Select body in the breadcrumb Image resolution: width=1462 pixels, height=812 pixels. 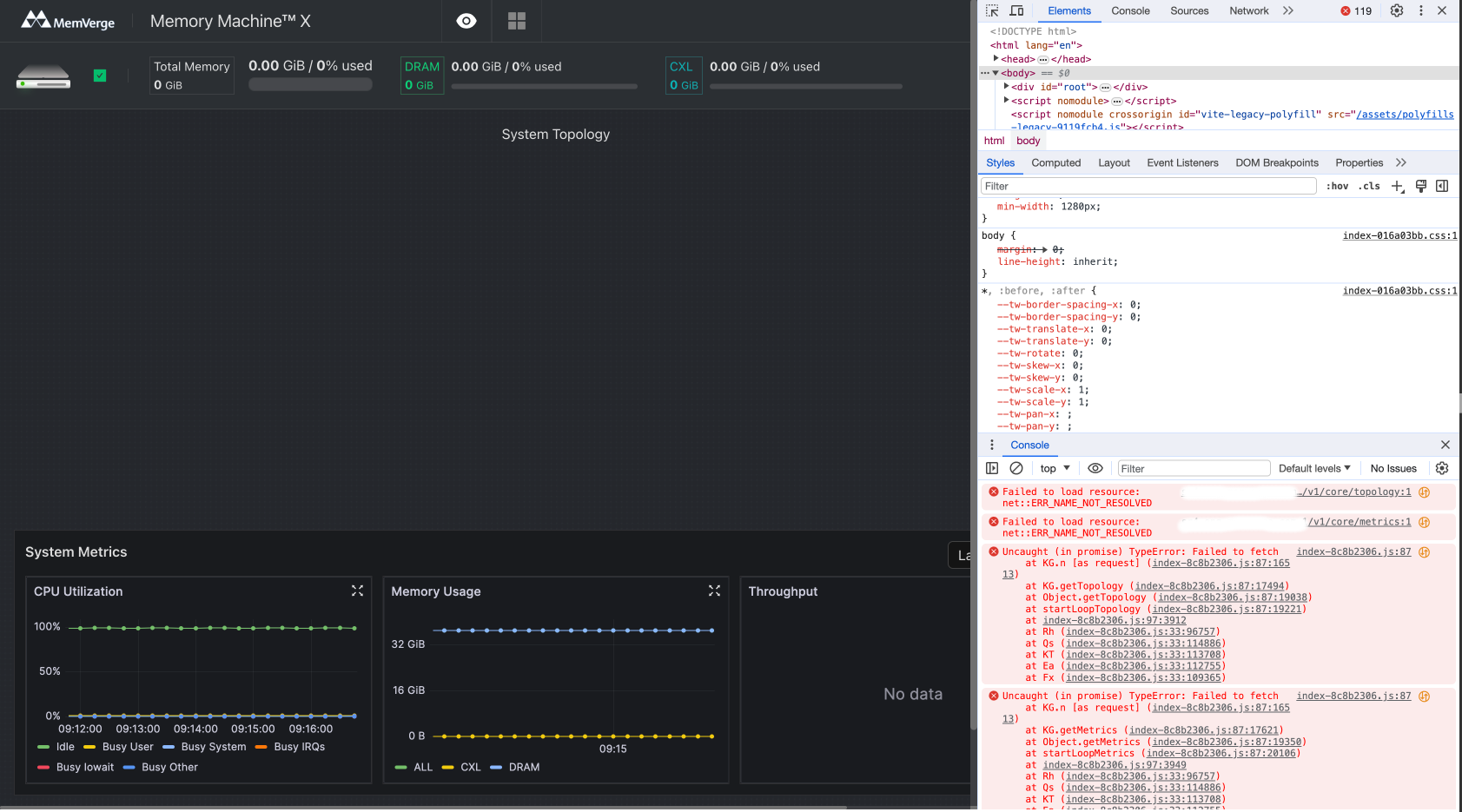coord(1029,141)
